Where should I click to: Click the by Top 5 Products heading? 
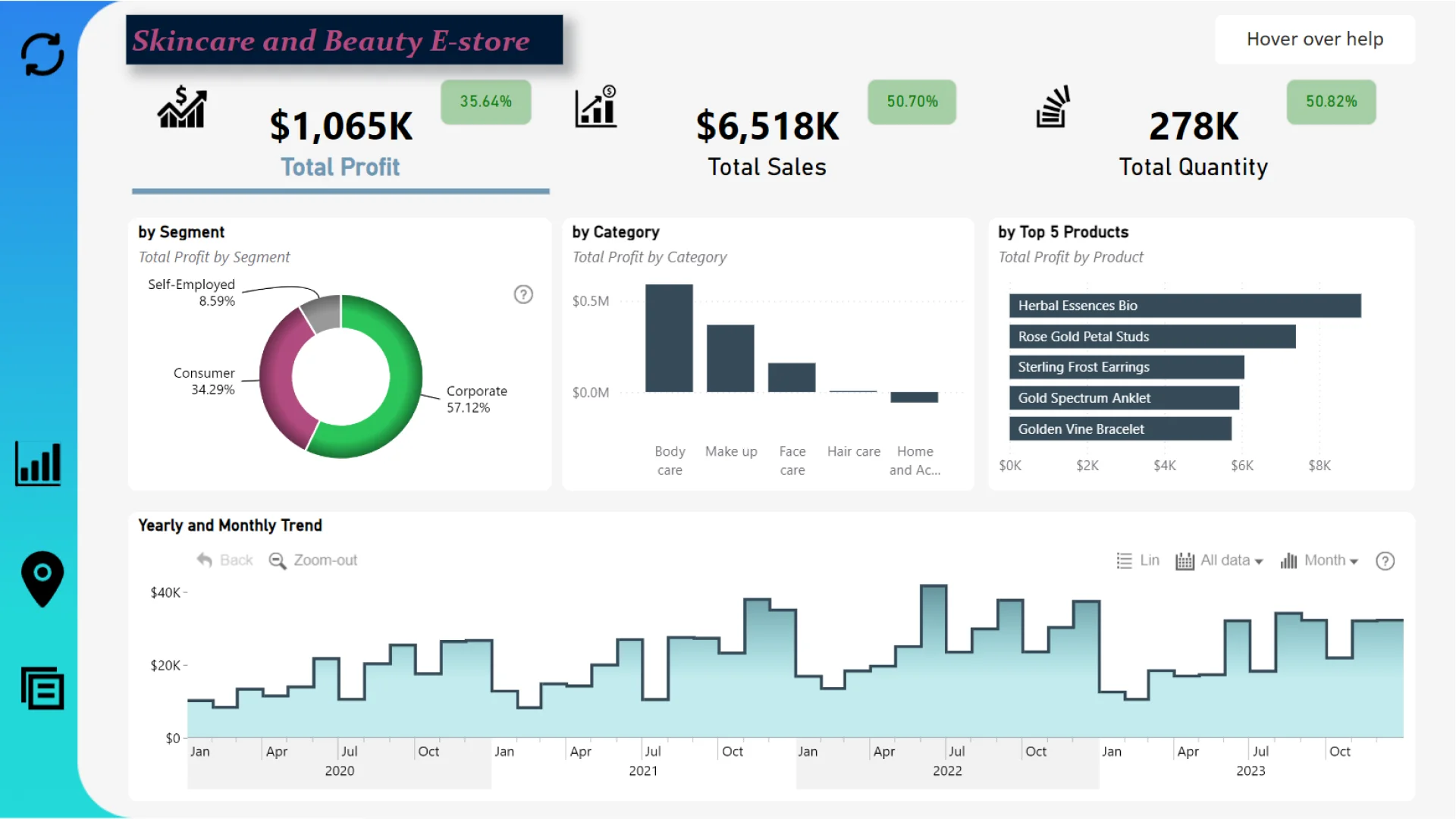pos(1063,232)
